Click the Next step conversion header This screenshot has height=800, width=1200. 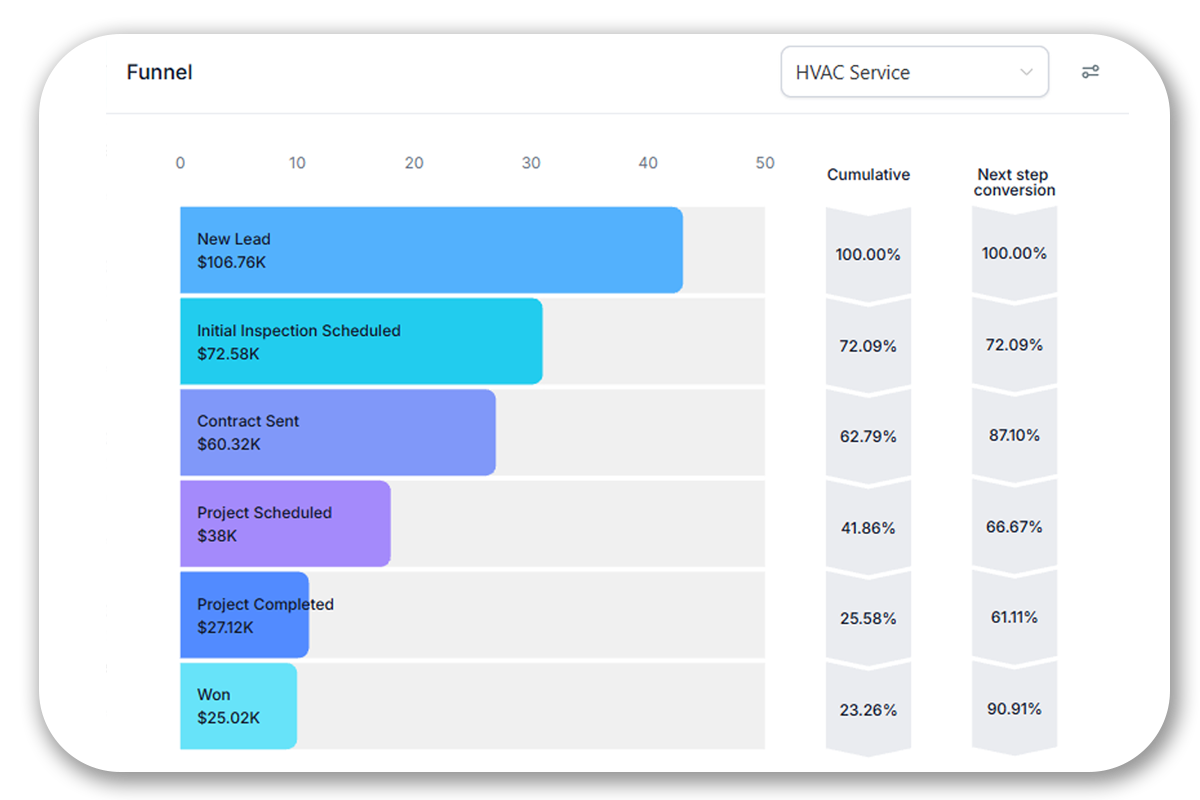click(1014, 182)
